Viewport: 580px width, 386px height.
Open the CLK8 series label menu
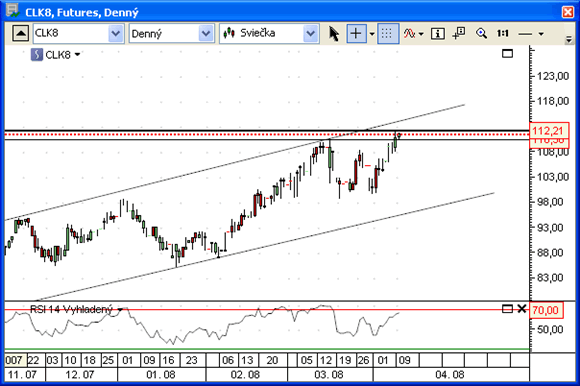pos(56,55)
